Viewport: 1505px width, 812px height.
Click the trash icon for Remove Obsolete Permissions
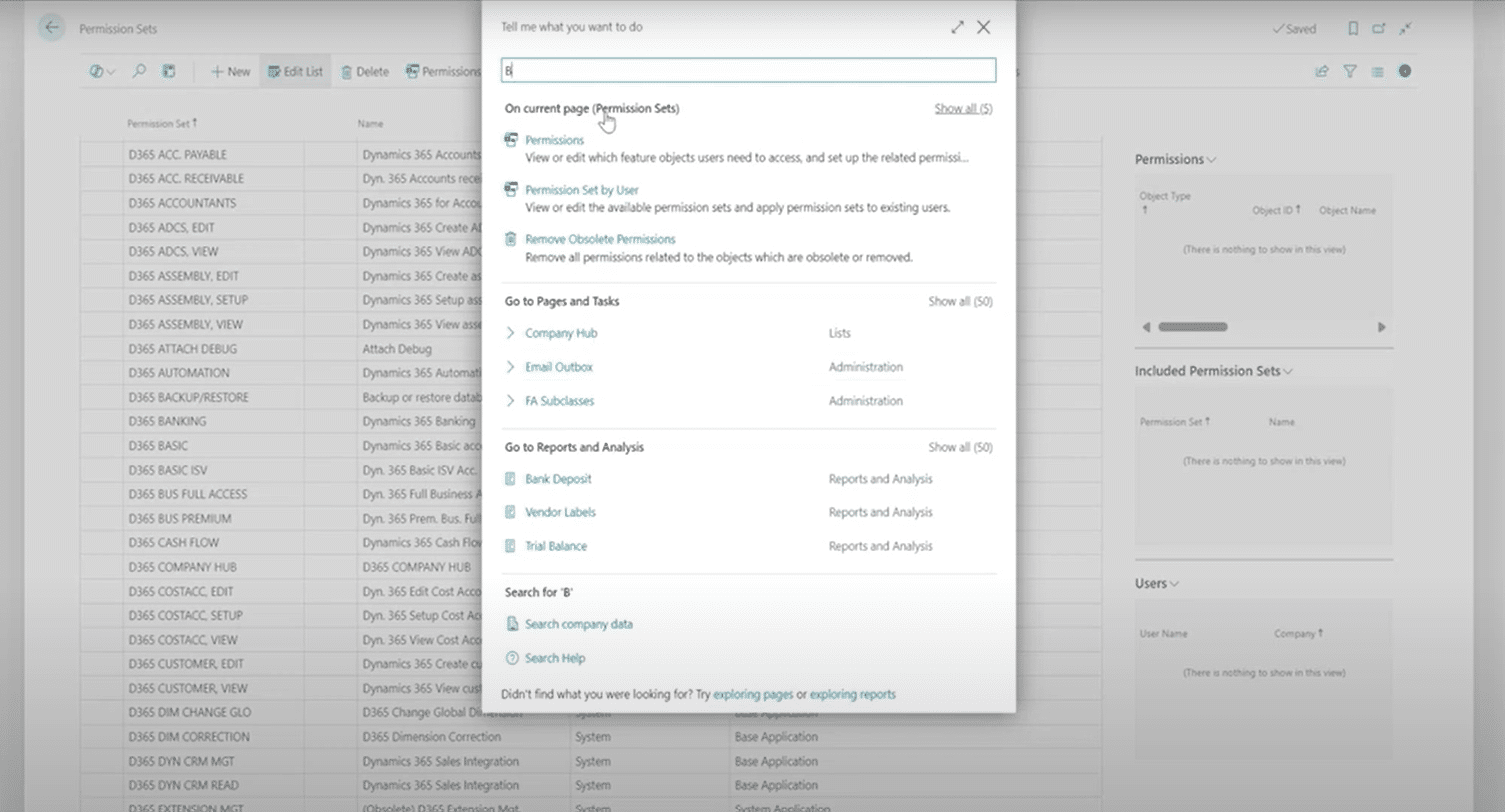click(x=511, y=239)
